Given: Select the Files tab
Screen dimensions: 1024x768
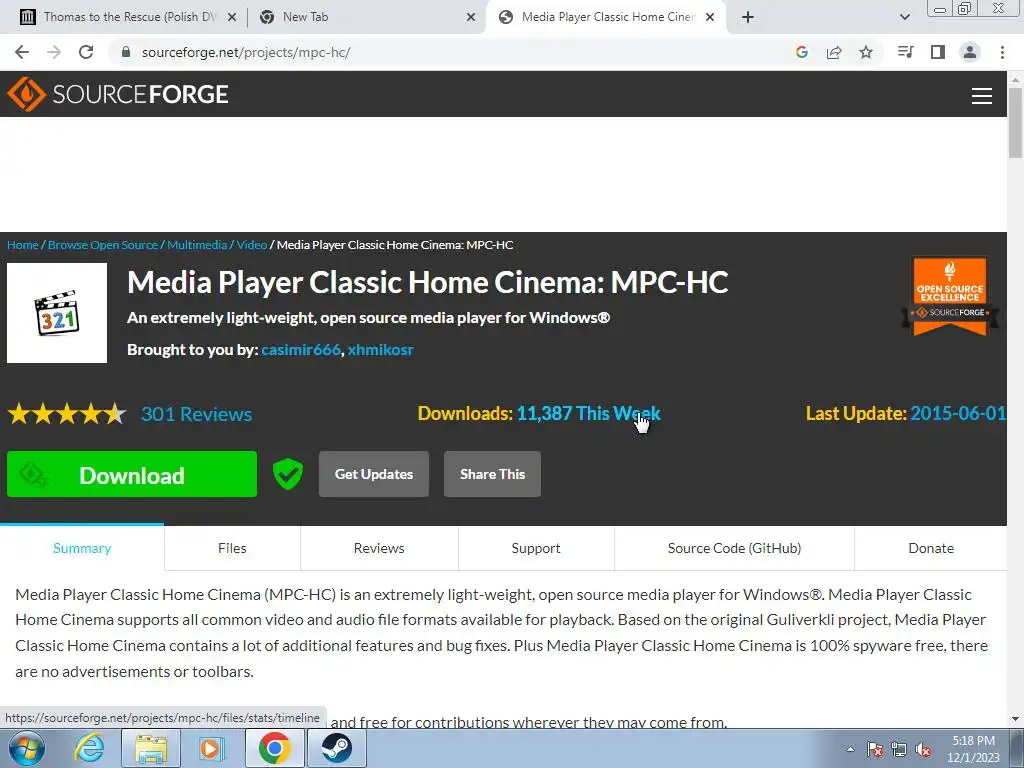Looking at the screenshot, I should point(232,549).
